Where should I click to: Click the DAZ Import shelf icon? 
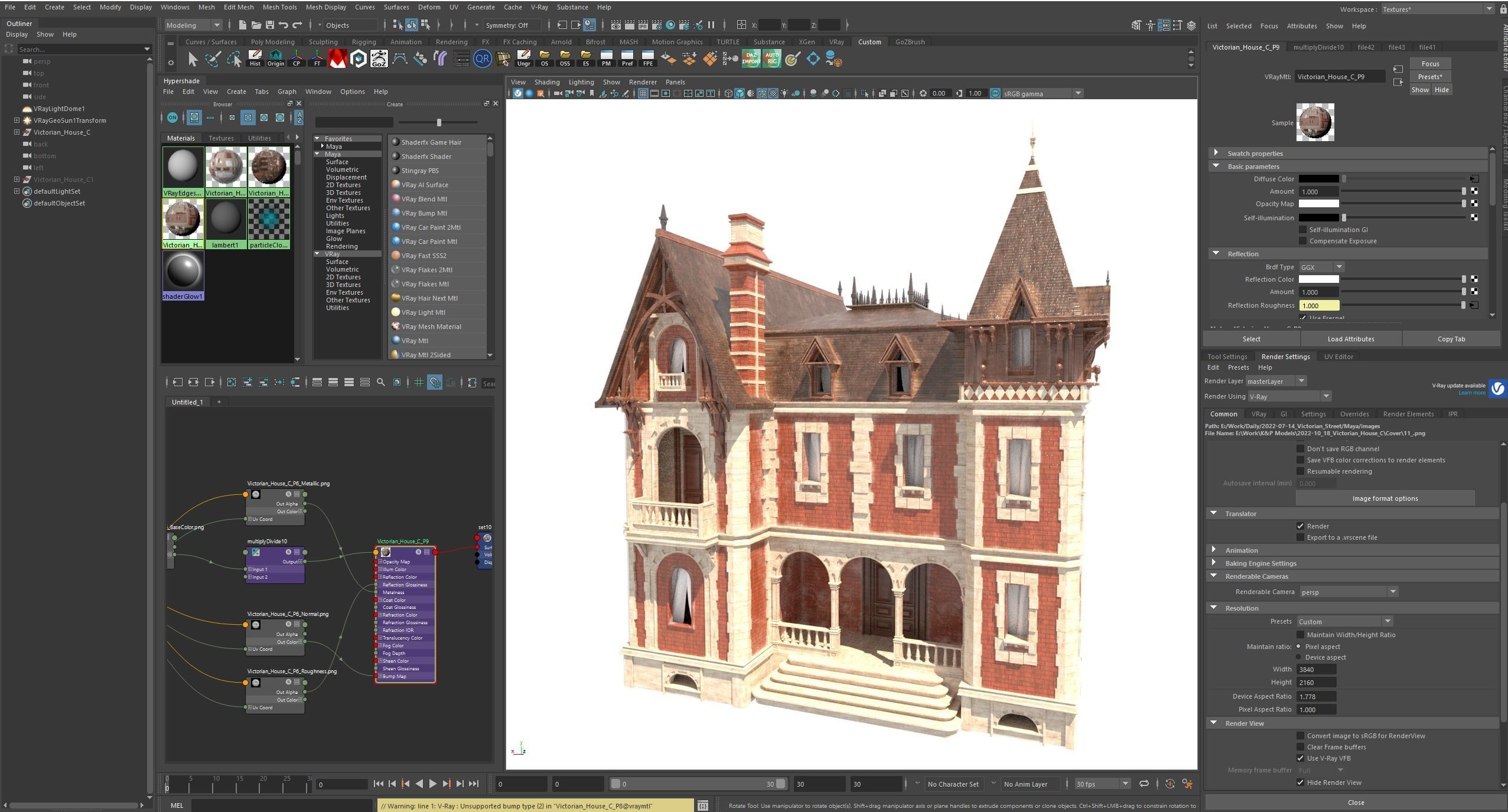751,58
